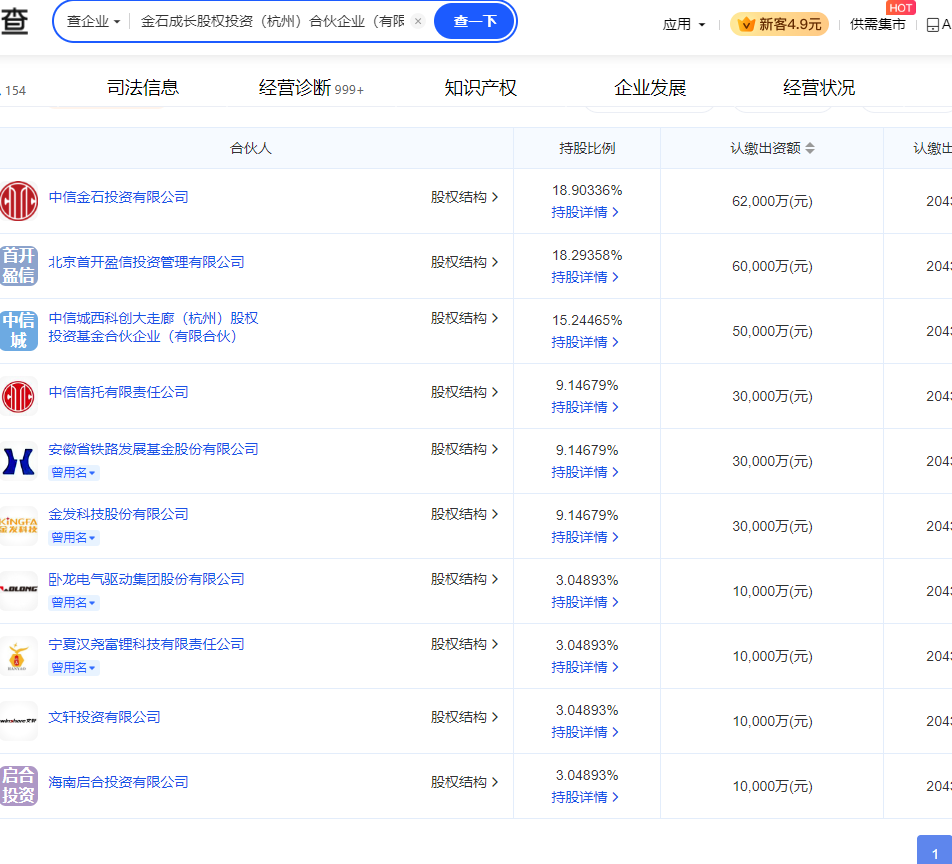This screenshot has width=952, height=864.
Task: Open the 海南启合投资有限公司 link
Action: 118,782
